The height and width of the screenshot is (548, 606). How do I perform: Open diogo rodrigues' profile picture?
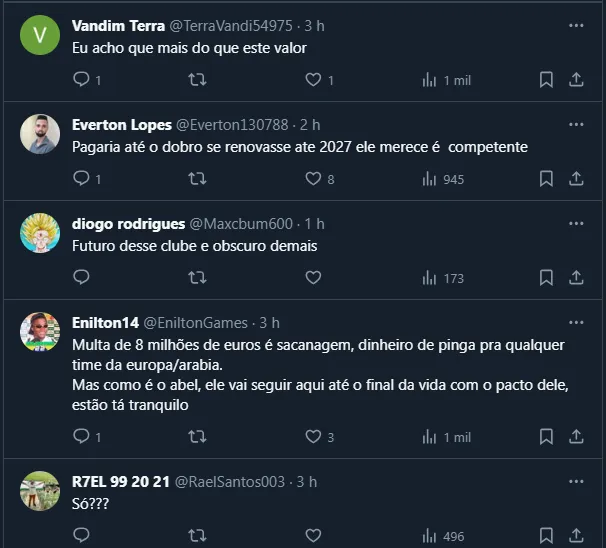click(40, 234)
